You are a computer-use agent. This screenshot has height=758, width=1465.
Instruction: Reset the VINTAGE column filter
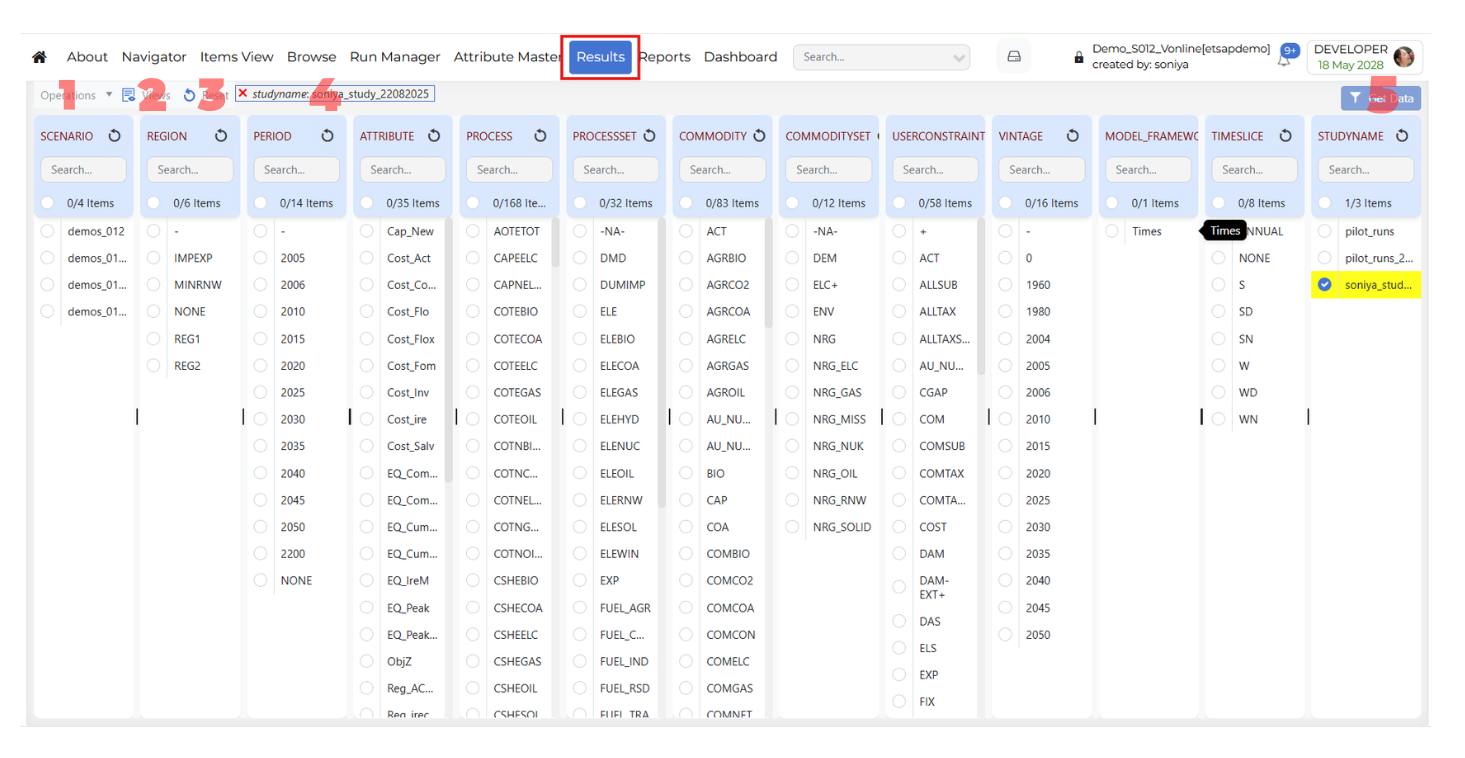[x=1072, y=136]
